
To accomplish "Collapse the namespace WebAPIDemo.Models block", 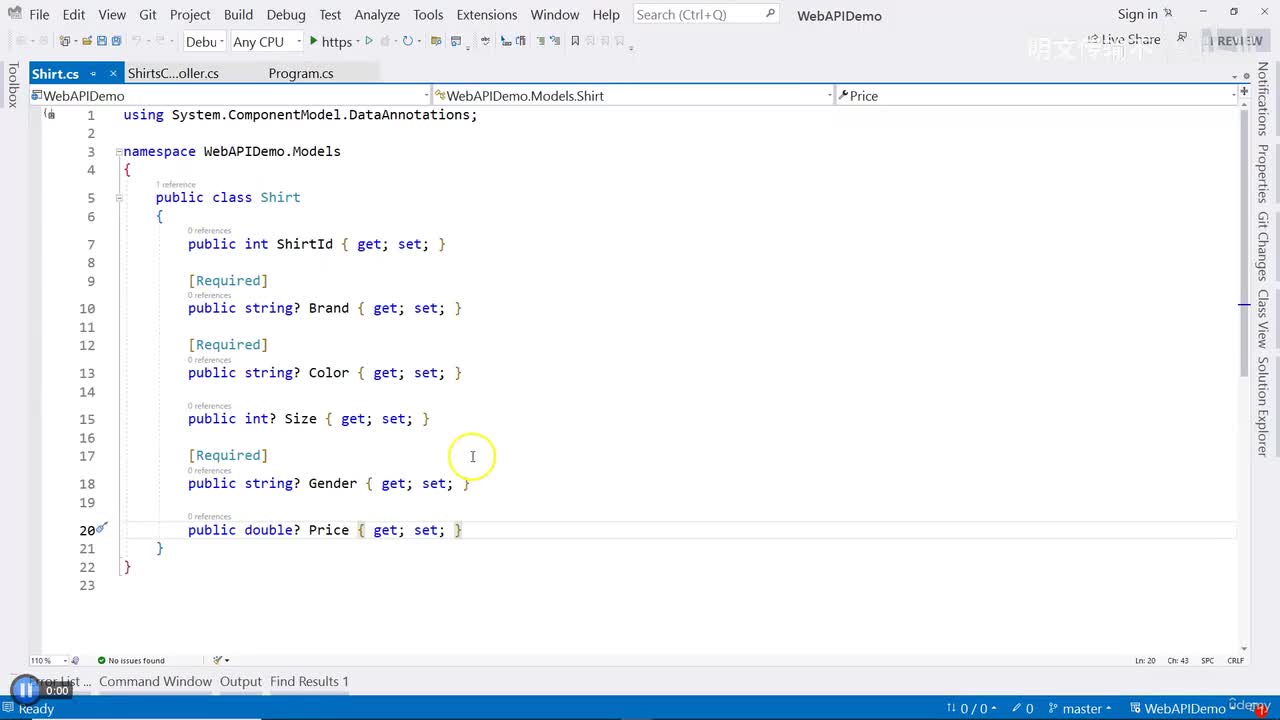I will (x=119, y=152).
